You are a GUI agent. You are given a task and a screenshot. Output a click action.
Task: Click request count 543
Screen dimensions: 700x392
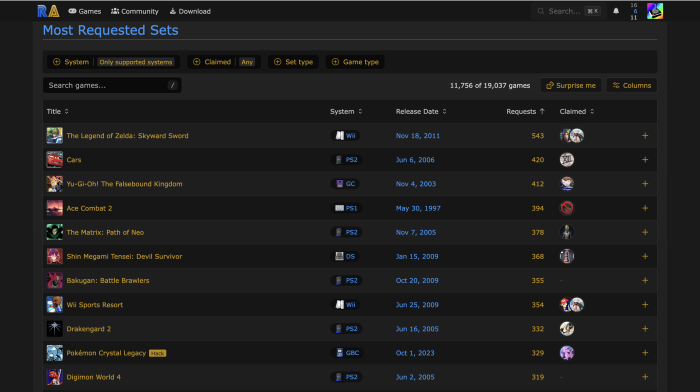click(538, 136)
